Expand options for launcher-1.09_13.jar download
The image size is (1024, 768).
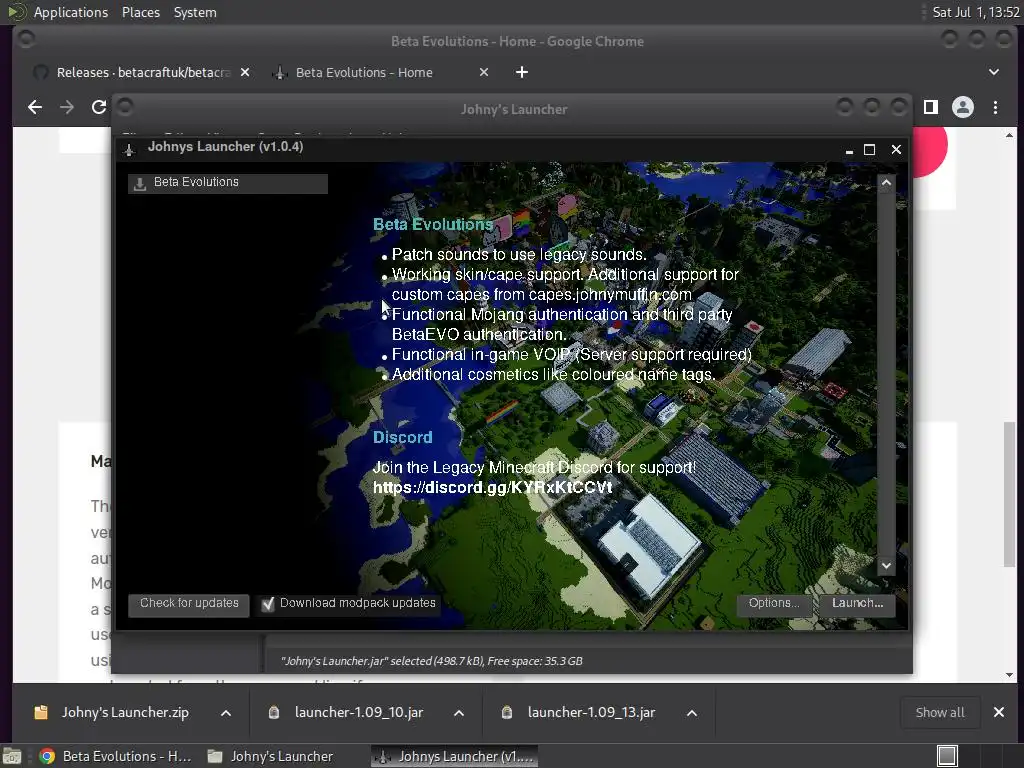692,713
